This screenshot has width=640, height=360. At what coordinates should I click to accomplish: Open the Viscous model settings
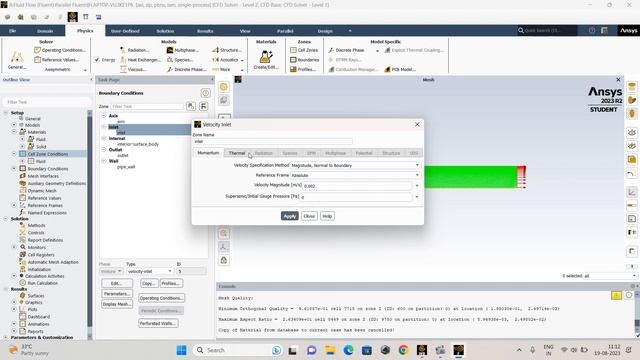click(133, 69)
